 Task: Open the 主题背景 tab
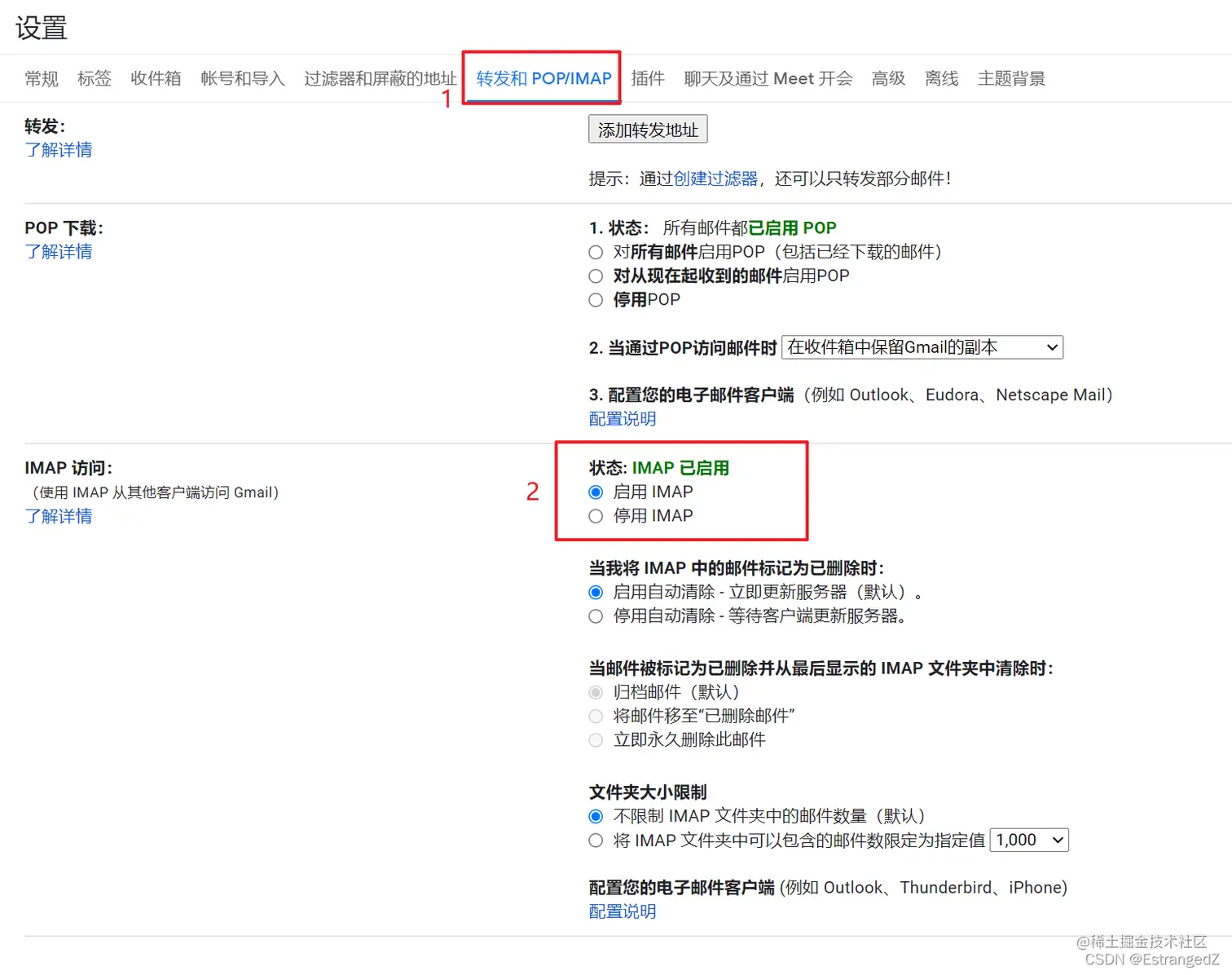coord(1010,78)
